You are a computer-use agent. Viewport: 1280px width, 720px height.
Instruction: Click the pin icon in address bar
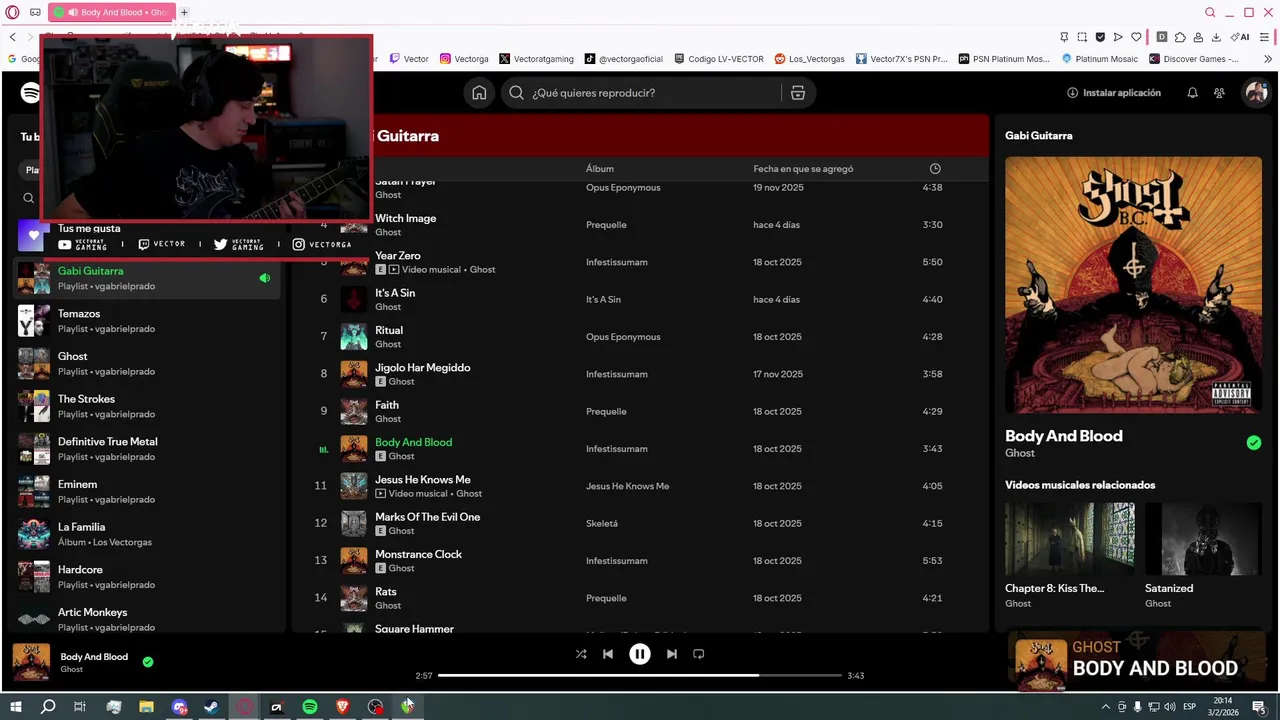pyautogui.click(x=1064, y=37)
